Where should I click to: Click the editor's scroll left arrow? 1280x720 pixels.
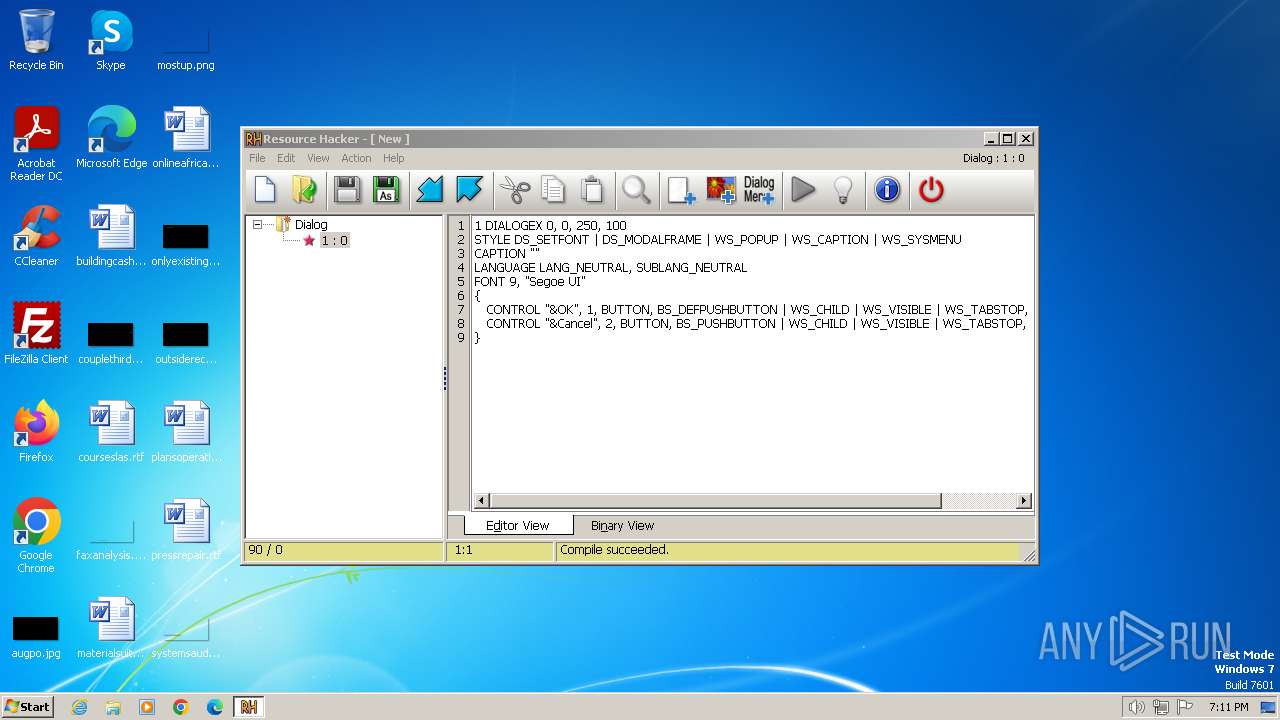coord(482,500)
